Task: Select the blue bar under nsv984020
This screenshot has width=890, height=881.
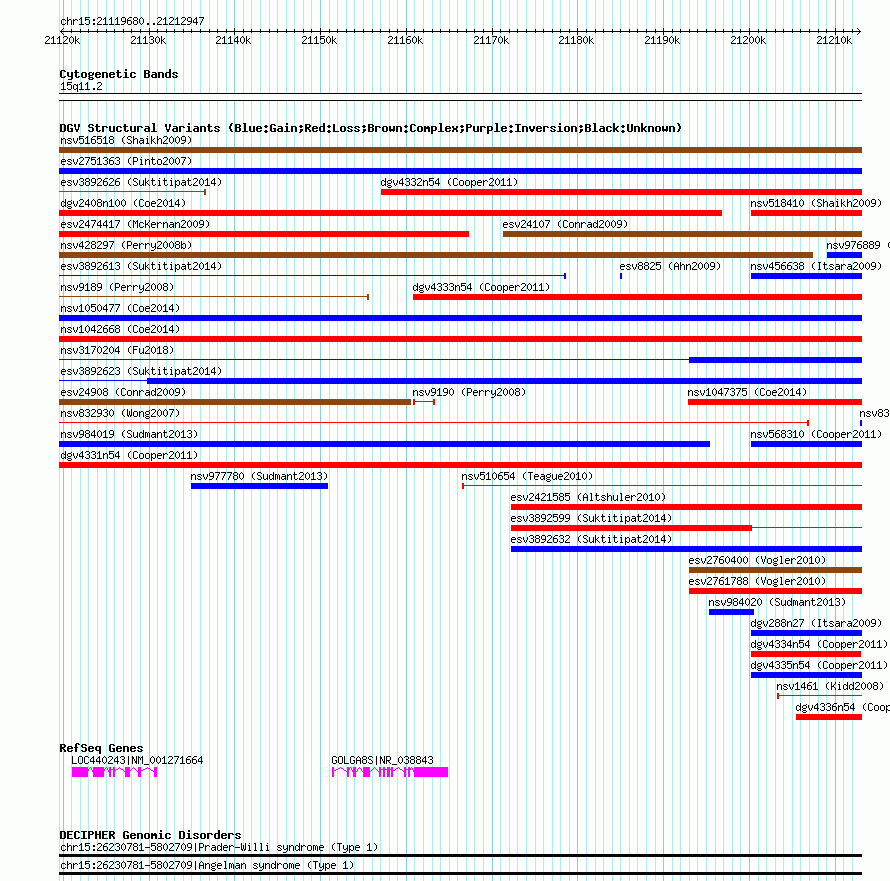Action: (x=731, y=612)
